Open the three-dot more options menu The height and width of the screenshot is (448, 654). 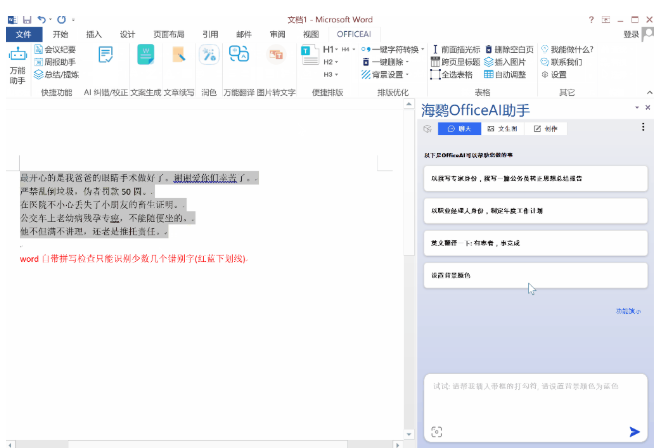coord(643,127)
